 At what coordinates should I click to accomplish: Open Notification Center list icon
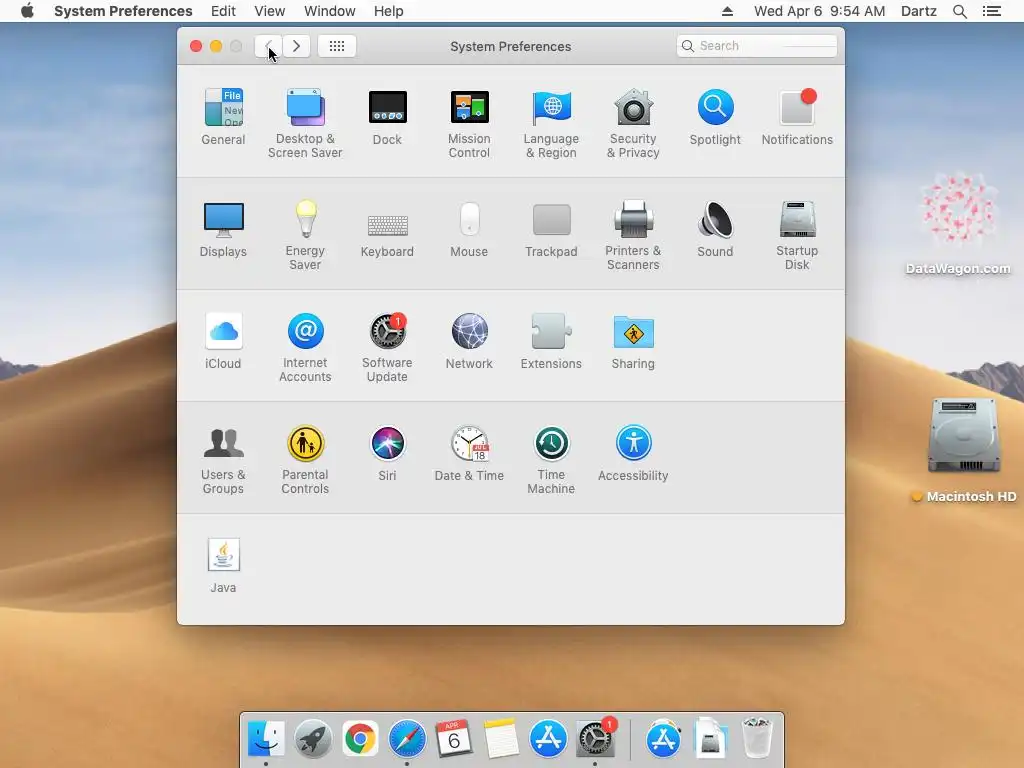(x=991, y=11)
